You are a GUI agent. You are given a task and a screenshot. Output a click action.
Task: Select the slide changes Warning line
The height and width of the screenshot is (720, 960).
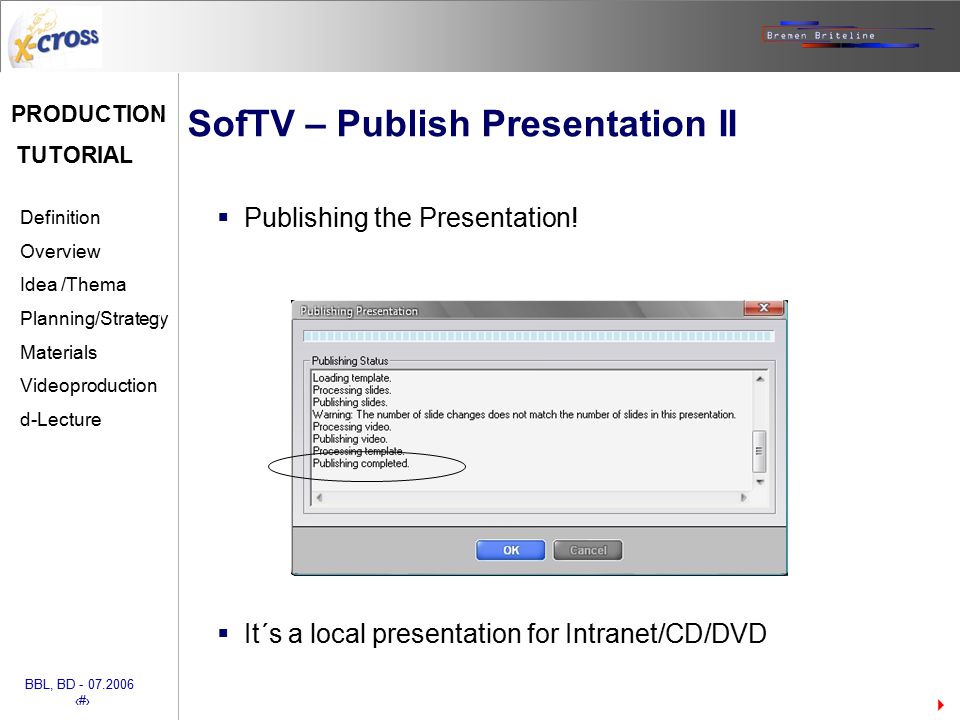(524, 414)
